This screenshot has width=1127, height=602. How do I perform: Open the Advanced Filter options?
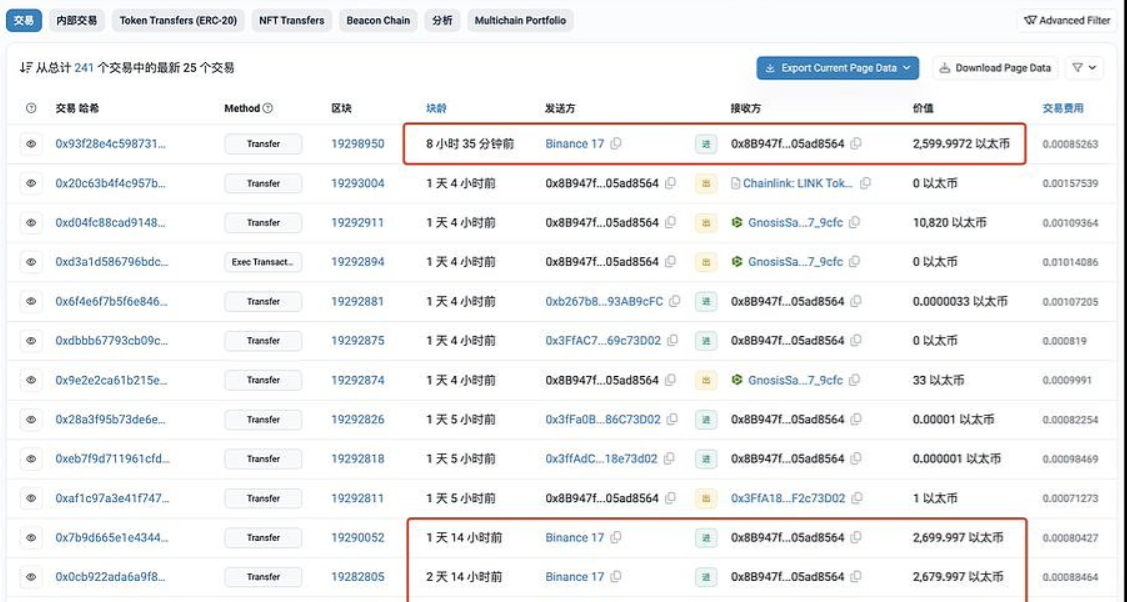pos(1067,20)
